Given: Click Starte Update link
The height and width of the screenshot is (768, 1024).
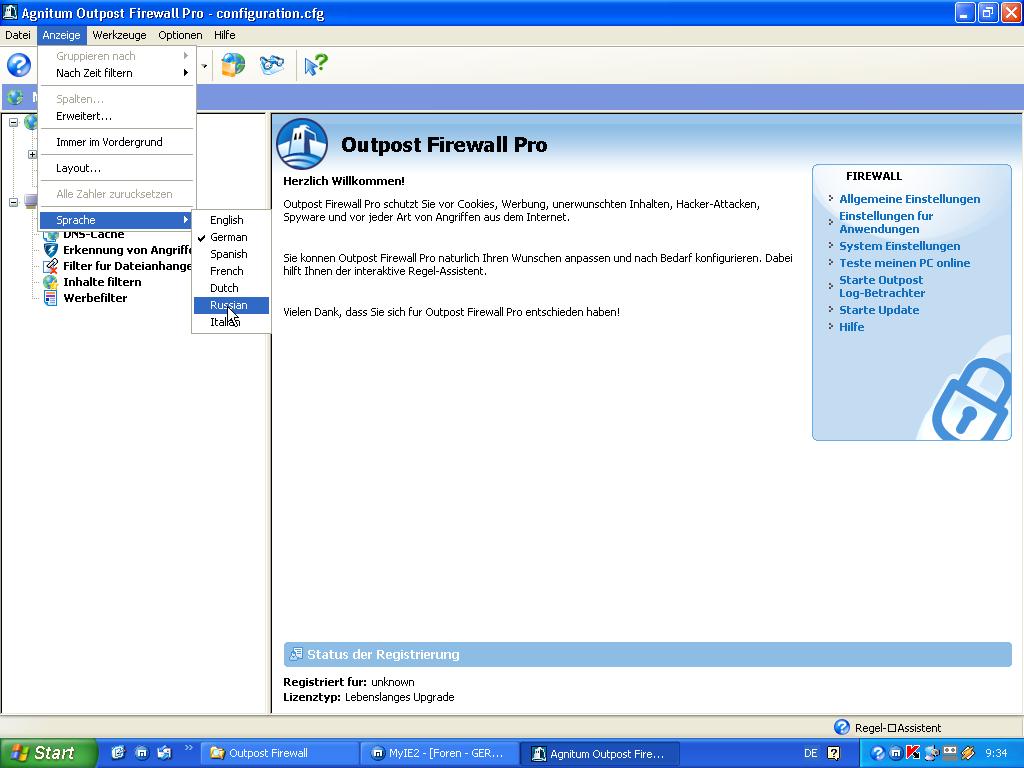Looking at the screenshot, I should coord(879,310).
